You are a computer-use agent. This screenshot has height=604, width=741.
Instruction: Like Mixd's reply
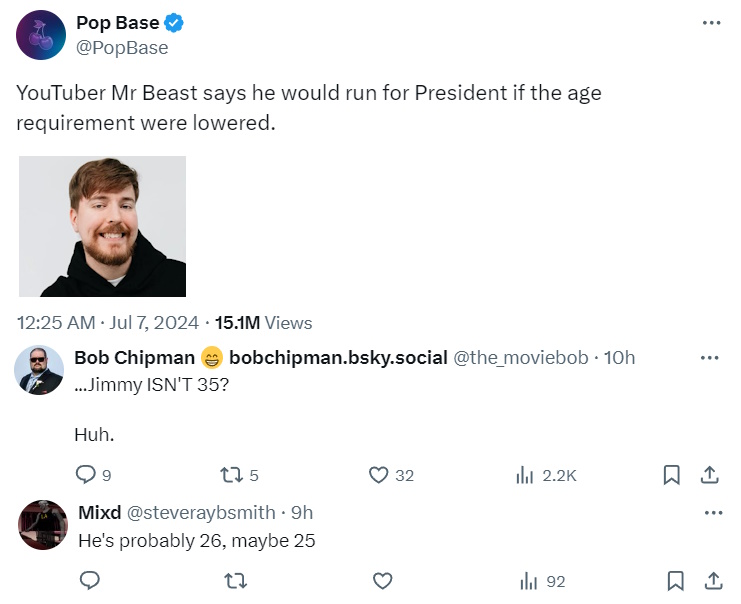coord(382,580)
